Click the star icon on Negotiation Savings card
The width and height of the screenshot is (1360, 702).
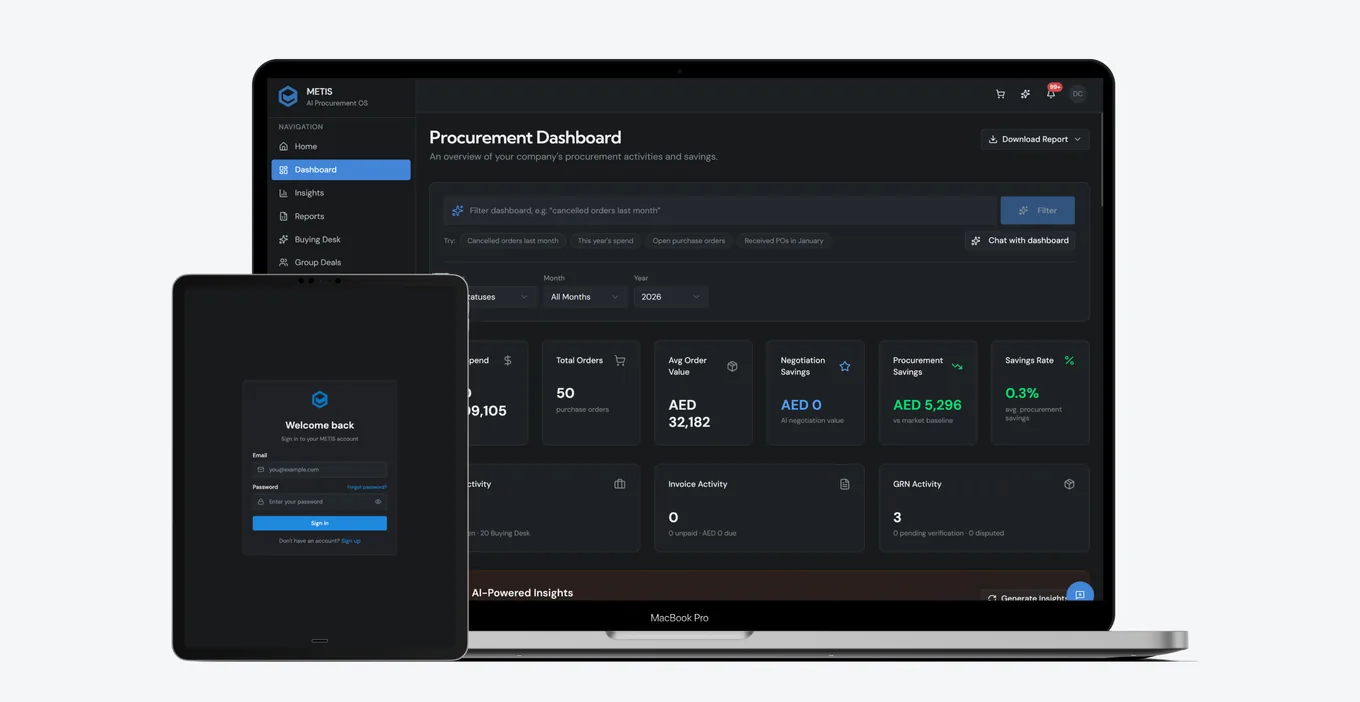[x=845, y=366]
